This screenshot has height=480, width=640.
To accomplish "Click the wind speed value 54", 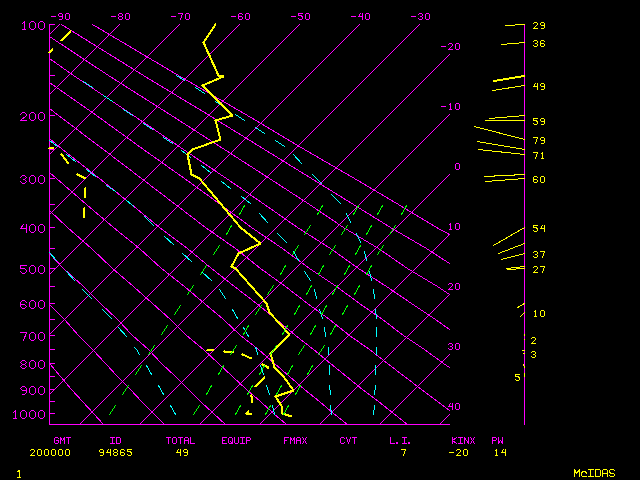I will (x=539, y=229).
